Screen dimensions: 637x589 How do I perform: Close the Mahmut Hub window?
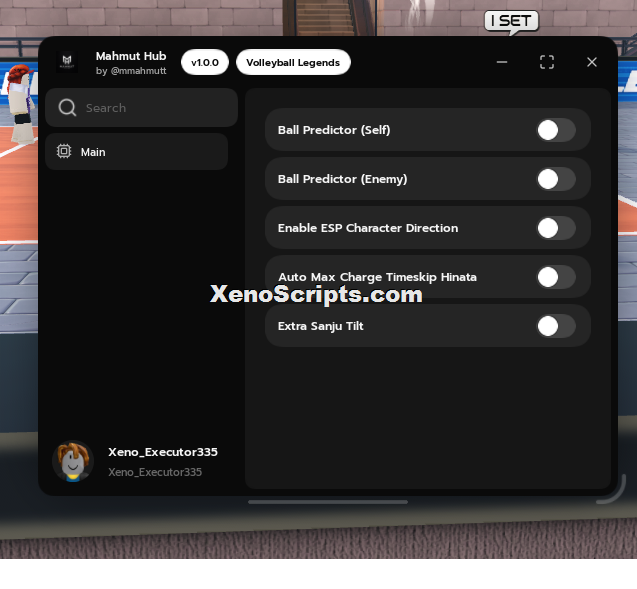pos(592,62)
